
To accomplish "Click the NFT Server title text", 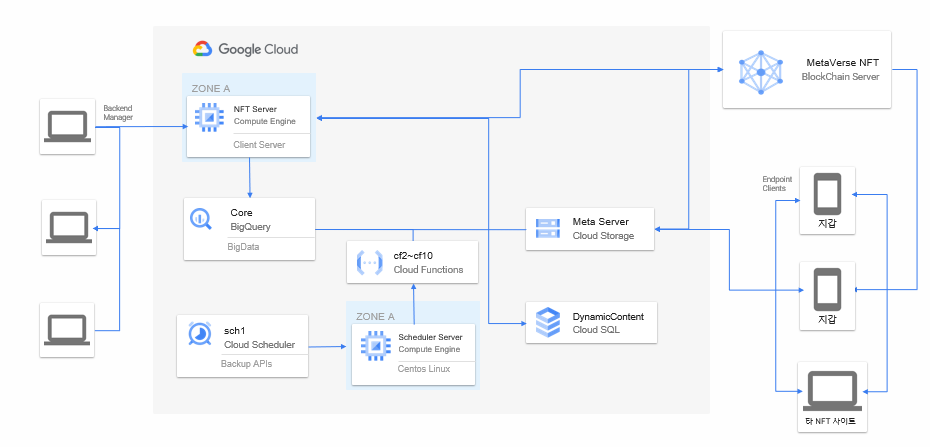I will 255,109.
